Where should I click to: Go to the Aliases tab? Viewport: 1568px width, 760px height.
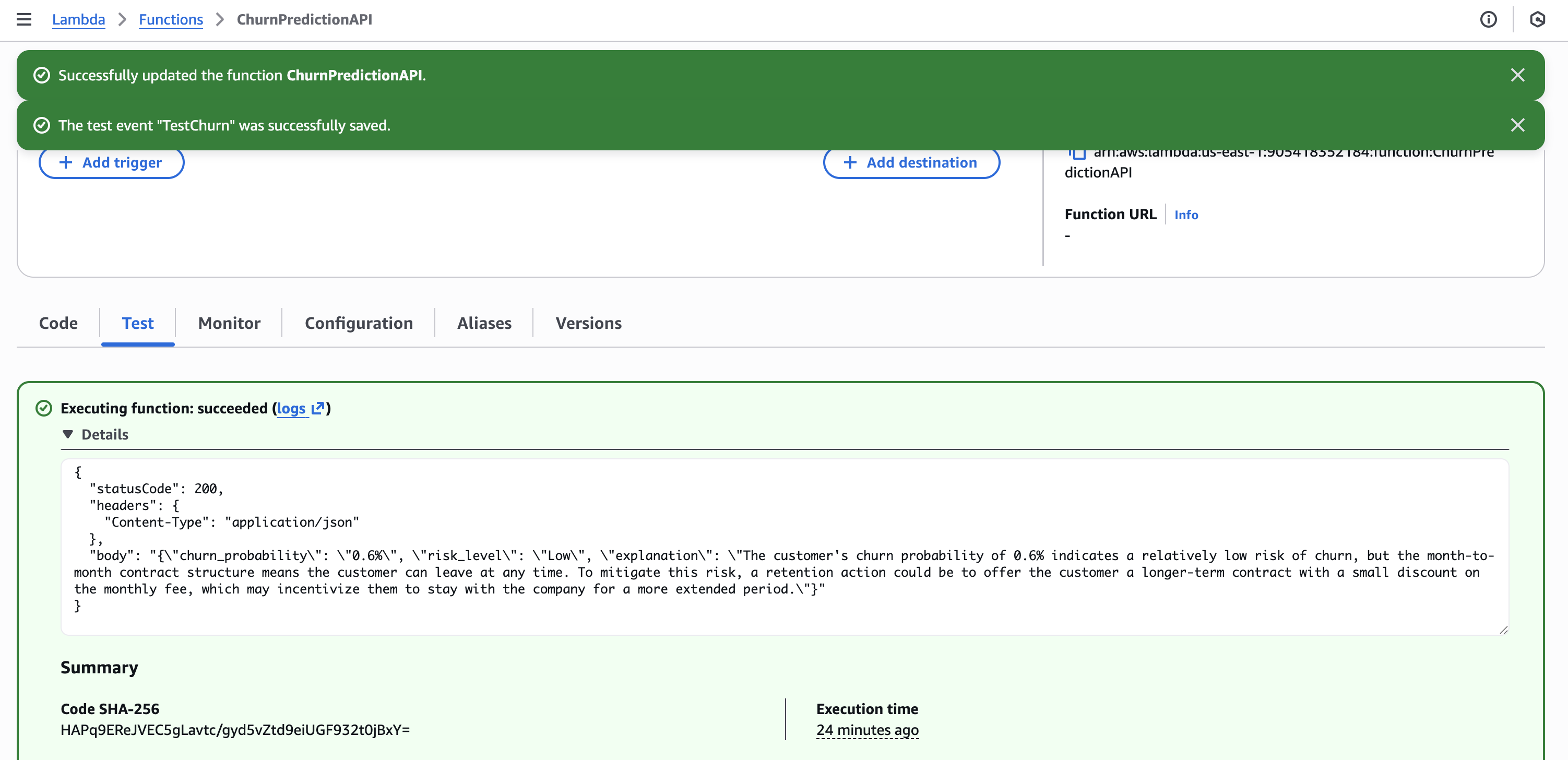(484, 323)
